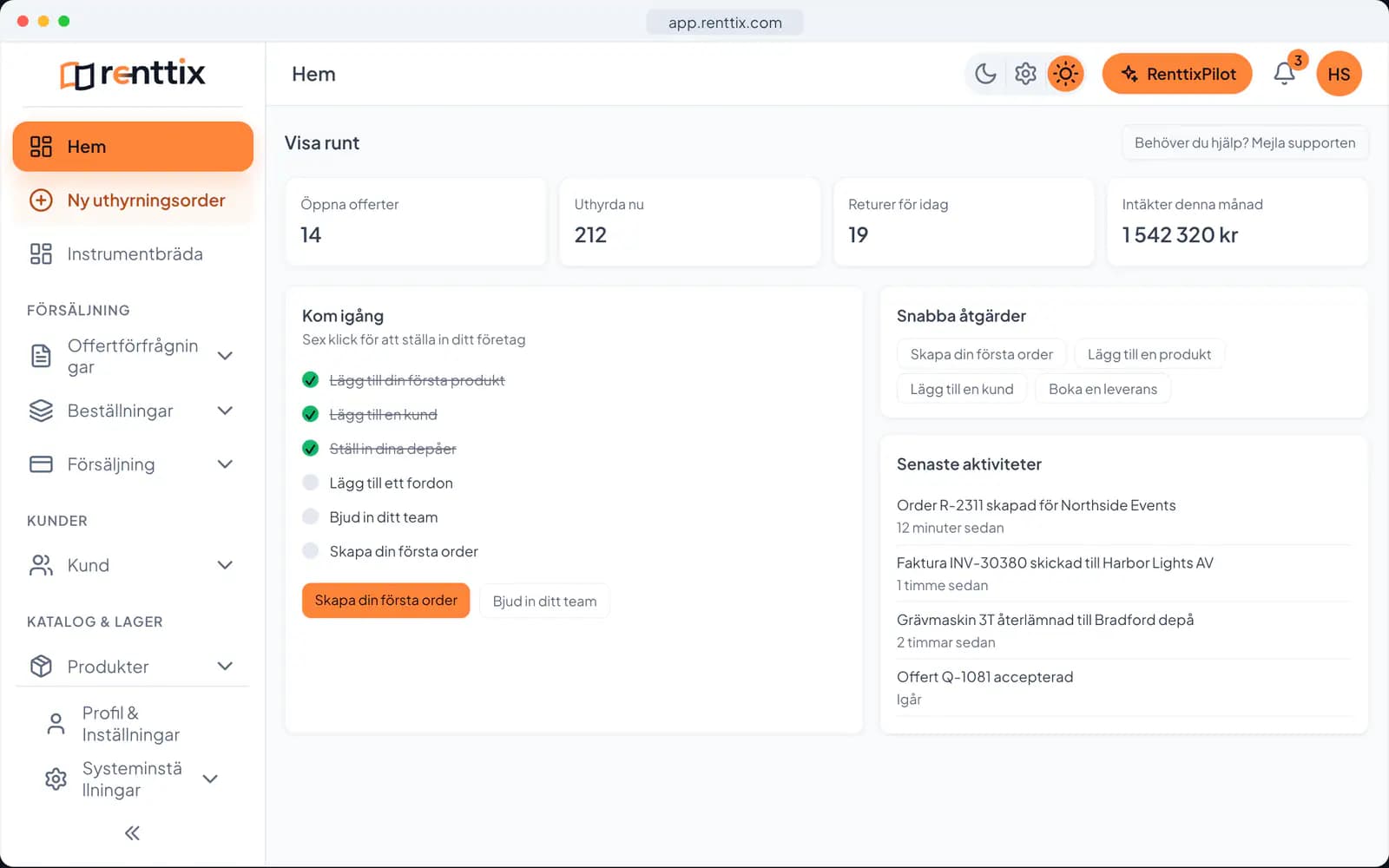Click Bjud in ditt team button
Screen dimensions: 1389x868
click(544, 601)
